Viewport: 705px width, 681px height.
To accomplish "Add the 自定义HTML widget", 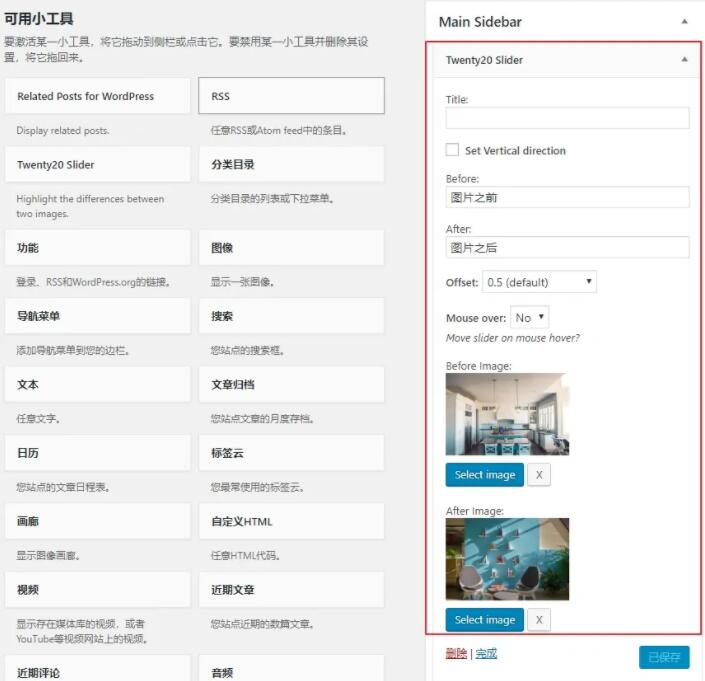I will 291,521.
